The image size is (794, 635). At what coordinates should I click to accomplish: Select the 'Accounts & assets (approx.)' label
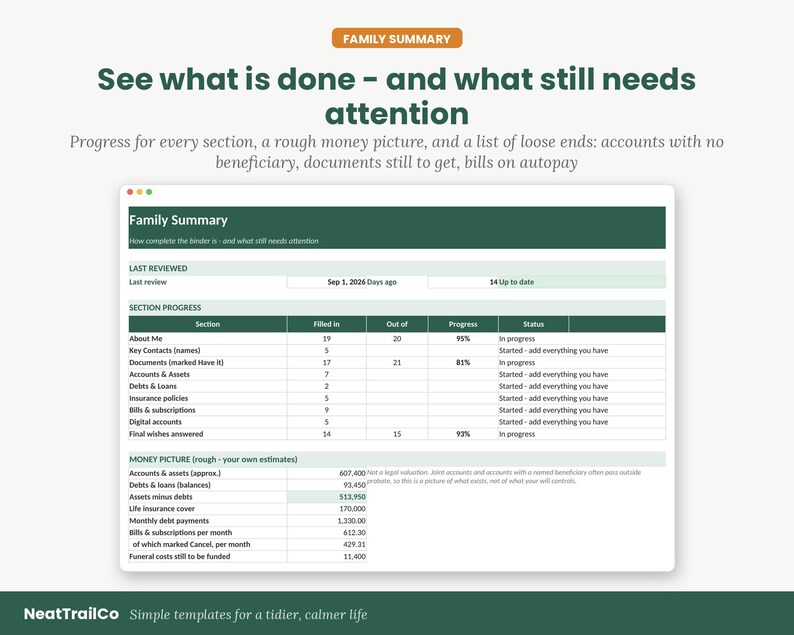(x=208, y=473)
